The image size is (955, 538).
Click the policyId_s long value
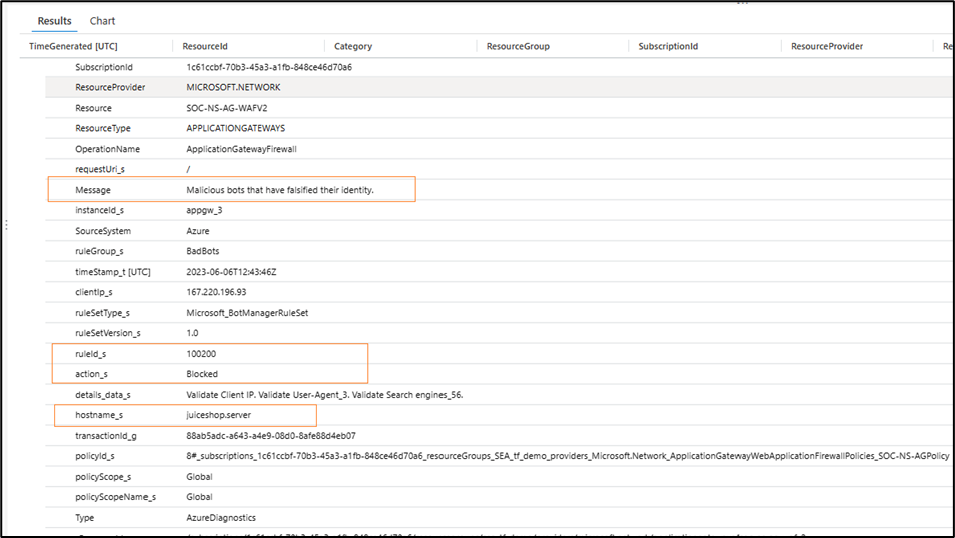[x=568, y=456]
